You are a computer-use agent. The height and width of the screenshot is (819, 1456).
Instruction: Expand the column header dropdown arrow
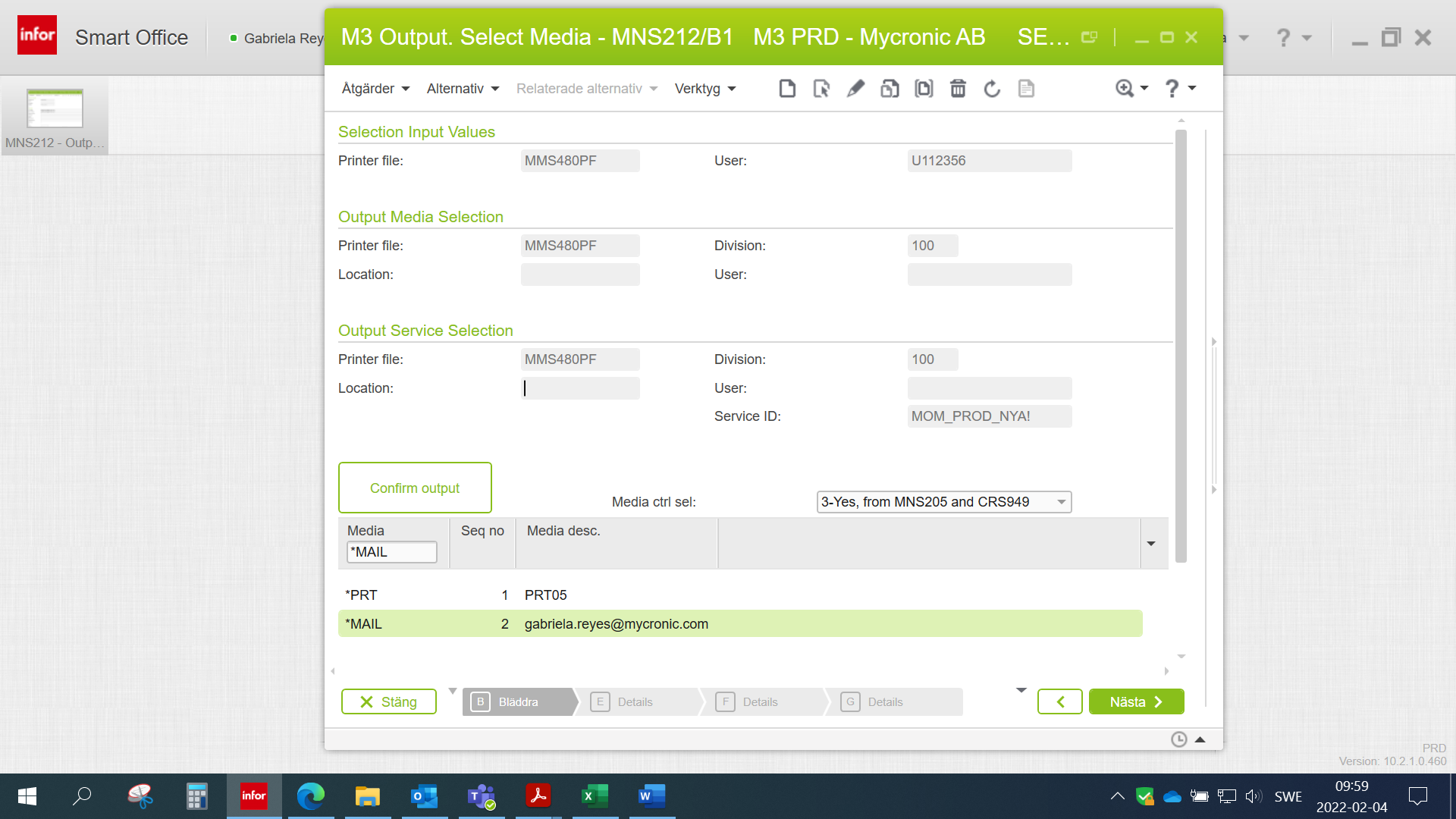coord(1151,543)
